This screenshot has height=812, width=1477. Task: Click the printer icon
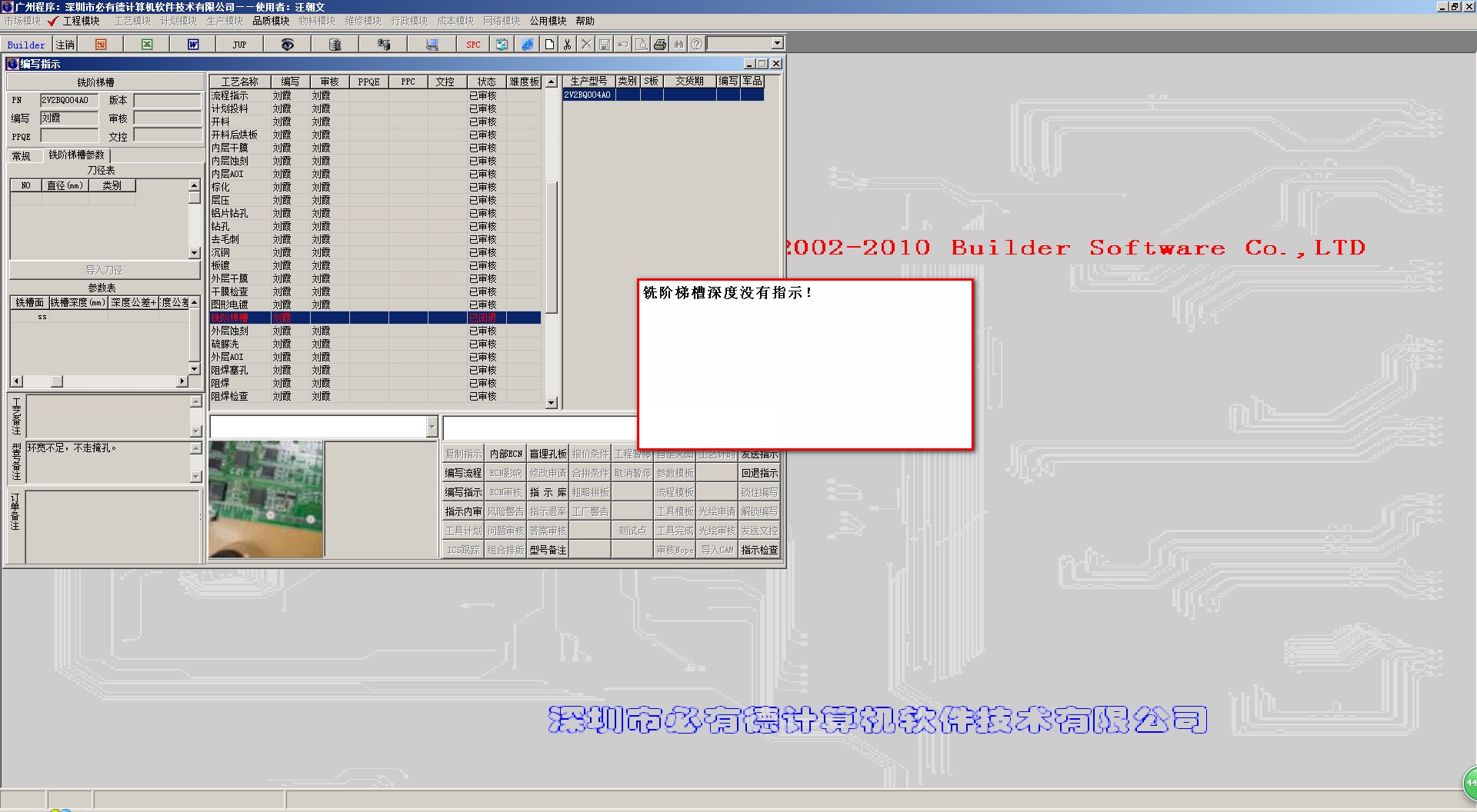[660, 45]
